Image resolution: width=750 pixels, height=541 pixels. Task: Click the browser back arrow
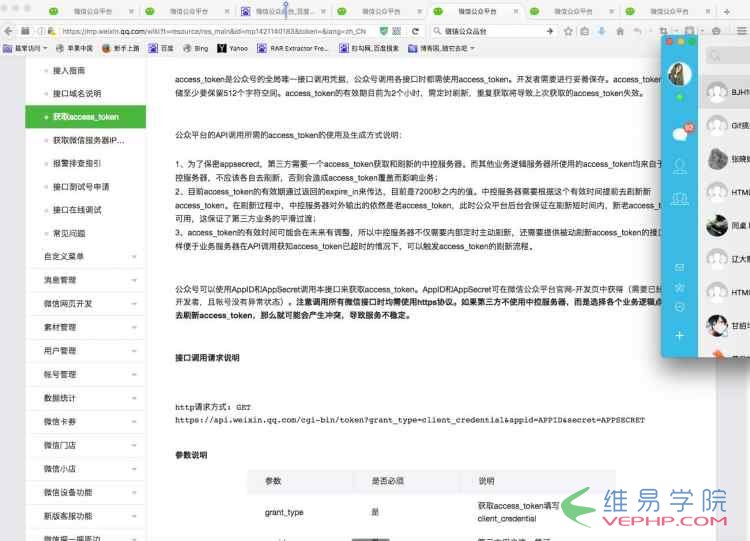[x=9, y=31]
